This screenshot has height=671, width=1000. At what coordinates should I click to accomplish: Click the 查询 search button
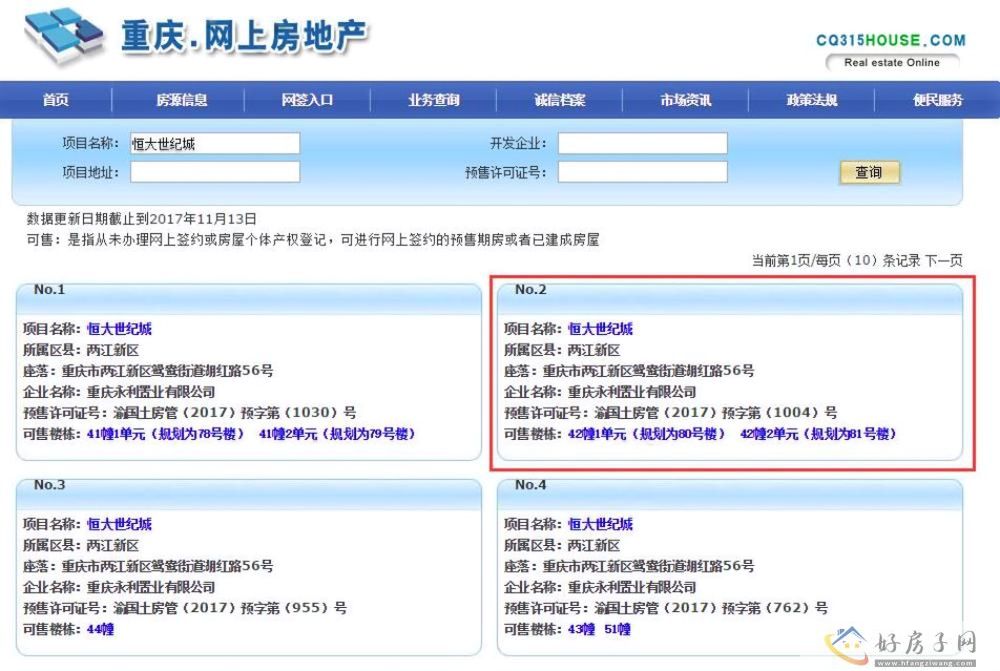(x=869, y=172)
